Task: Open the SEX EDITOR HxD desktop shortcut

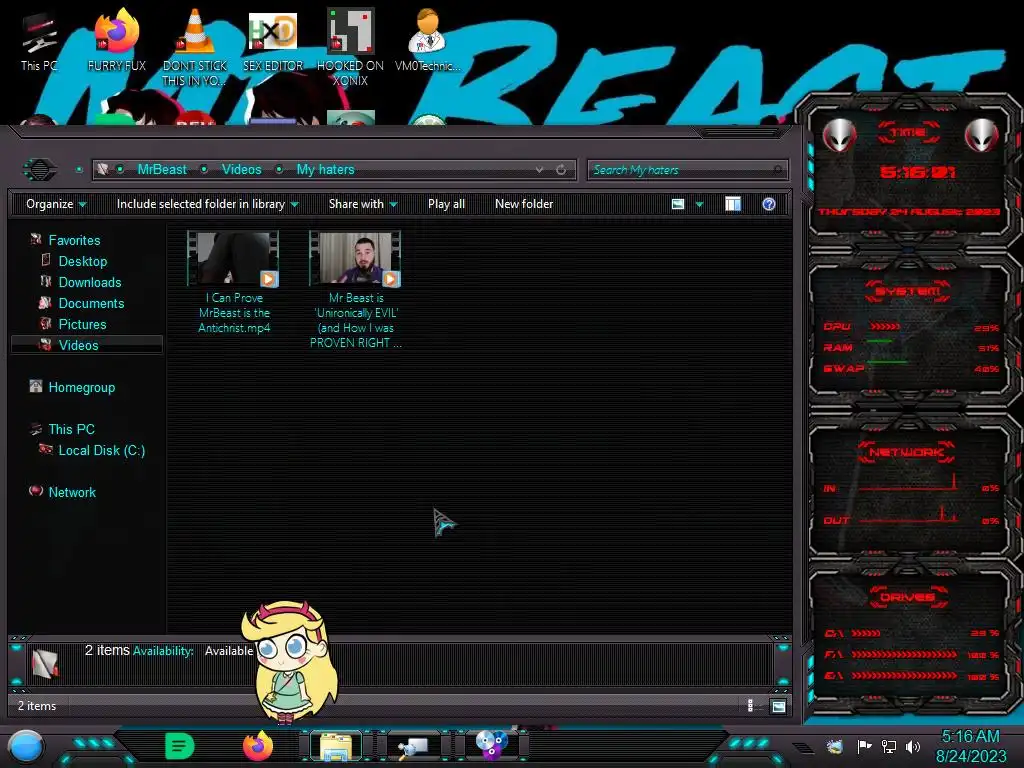Action: (273, 40)
